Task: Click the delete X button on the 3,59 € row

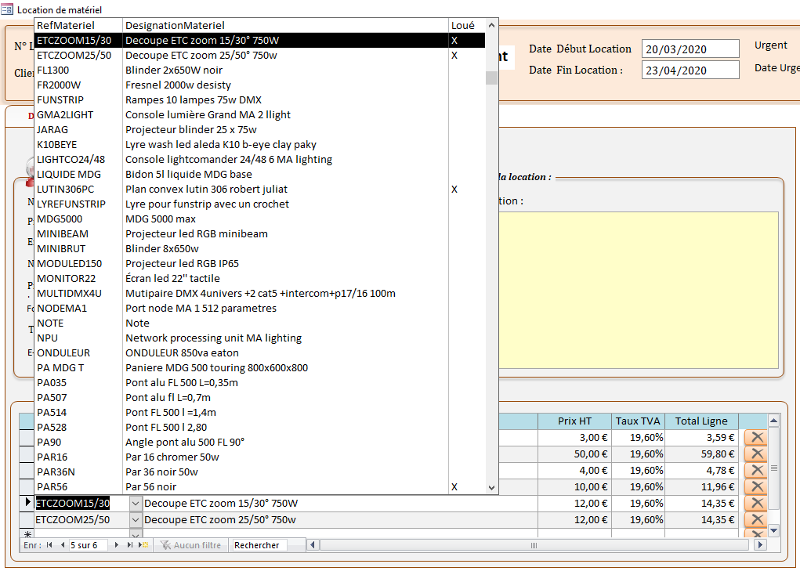Action: [x=756, y=437]
